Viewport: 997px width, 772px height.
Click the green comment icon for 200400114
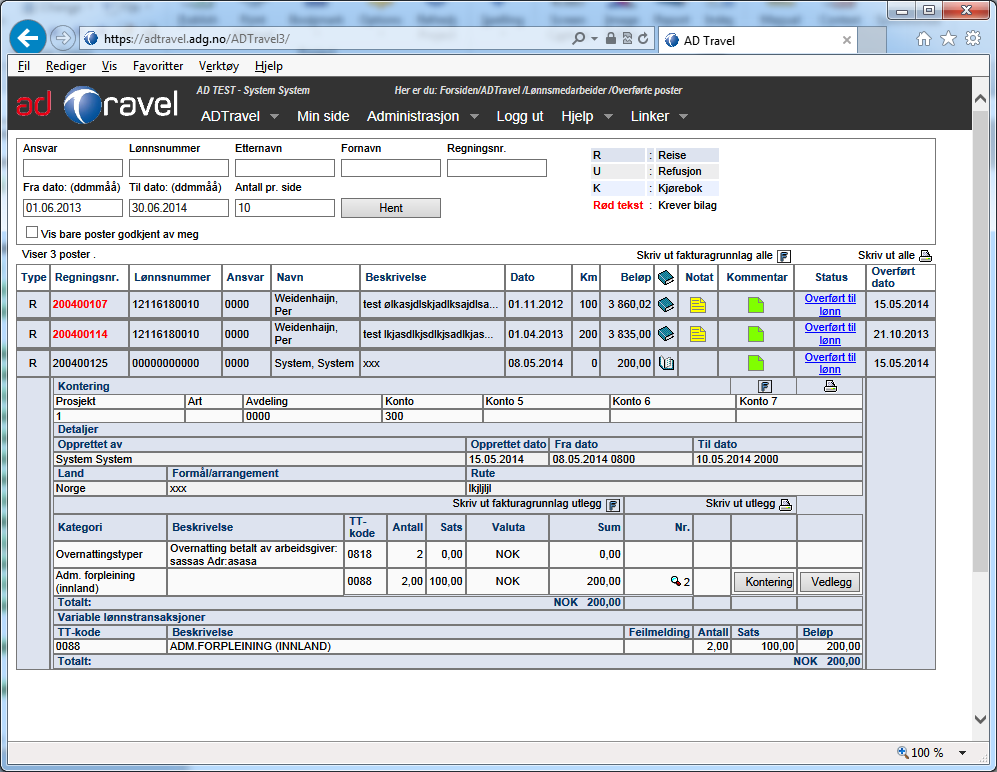click(756, 334)
